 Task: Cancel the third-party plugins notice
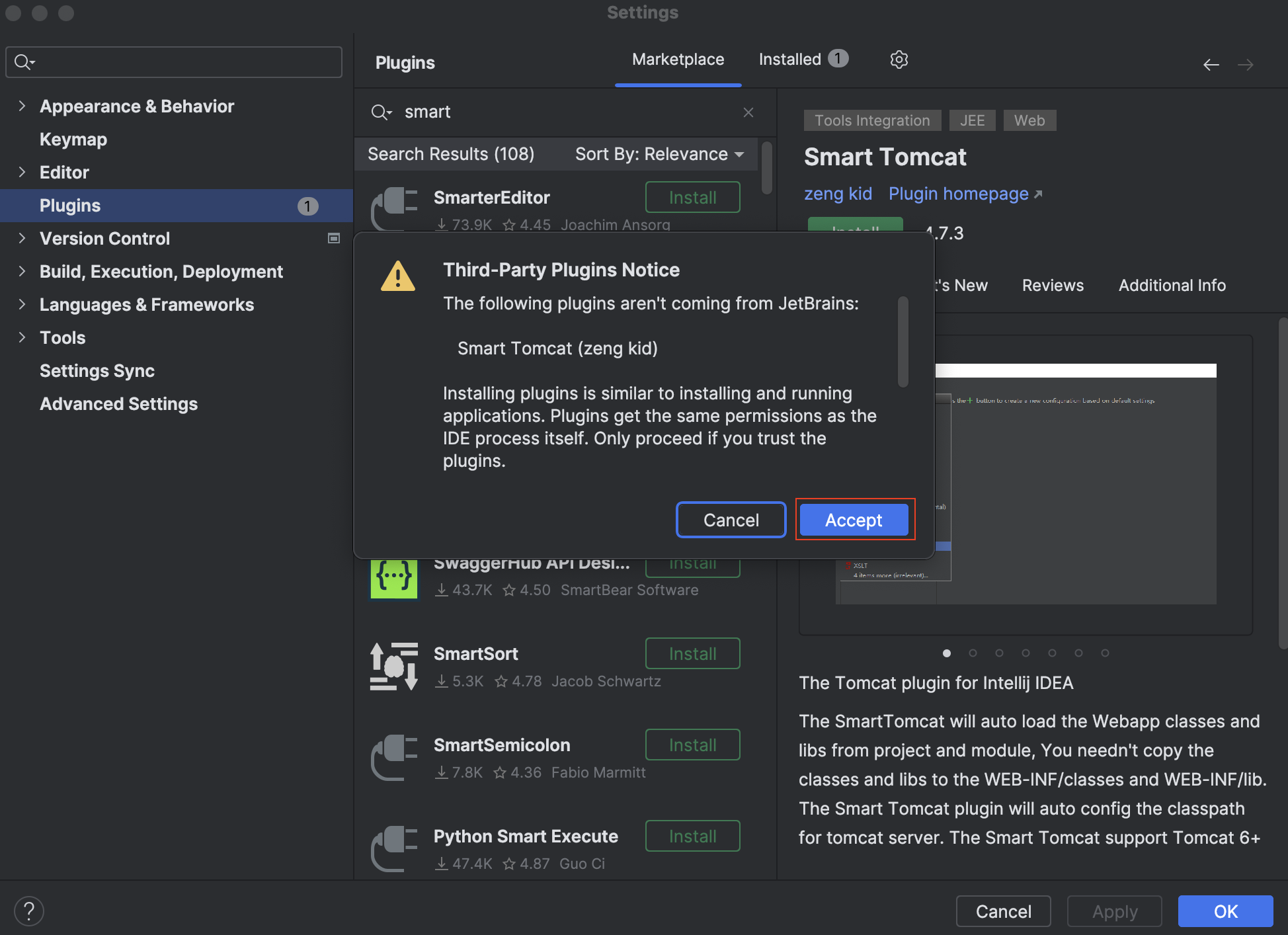[731, 520]
